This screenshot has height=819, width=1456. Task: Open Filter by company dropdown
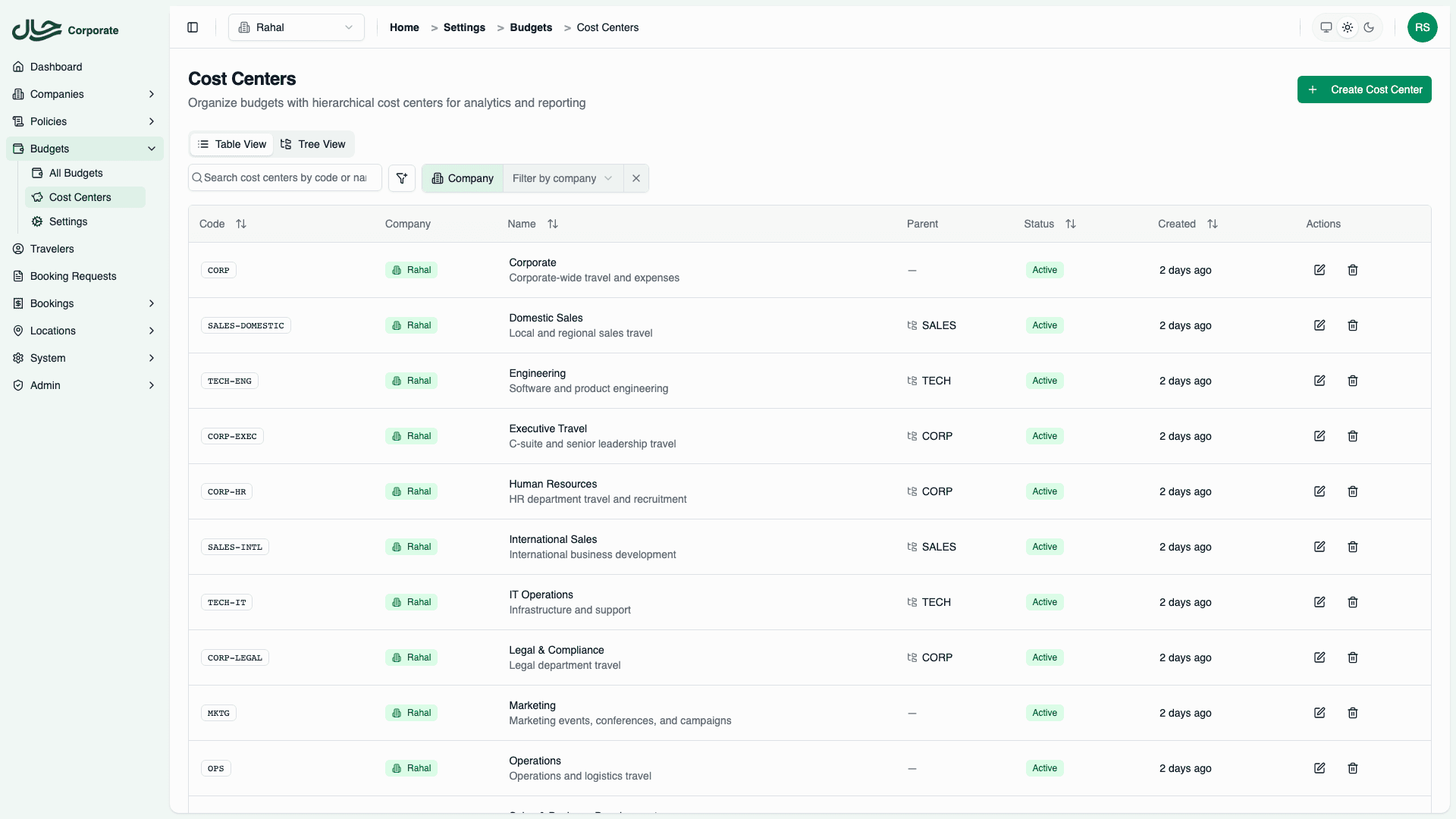(562, 178)
